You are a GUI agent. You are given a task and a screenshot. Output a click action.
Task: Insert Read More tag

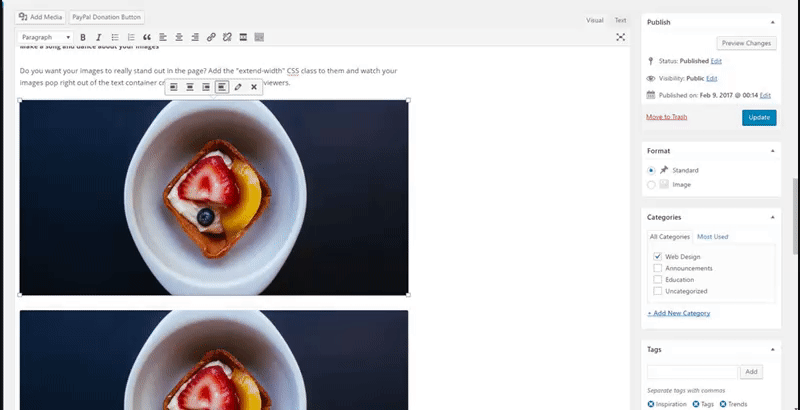(243, 37)
